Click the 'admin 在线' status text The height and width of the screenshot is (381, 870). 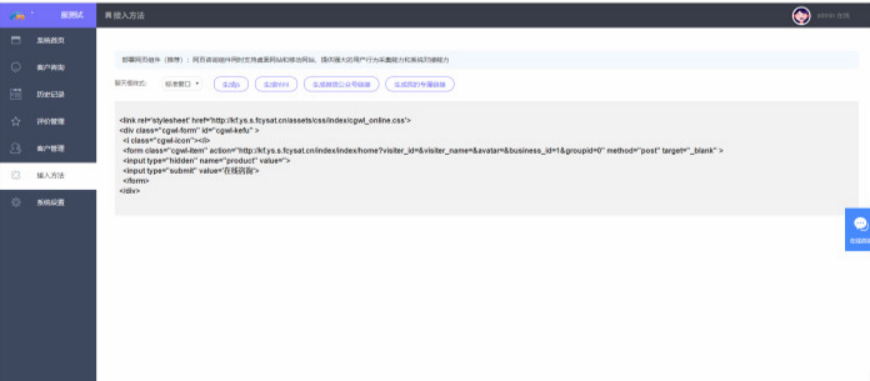coord(833,16)
